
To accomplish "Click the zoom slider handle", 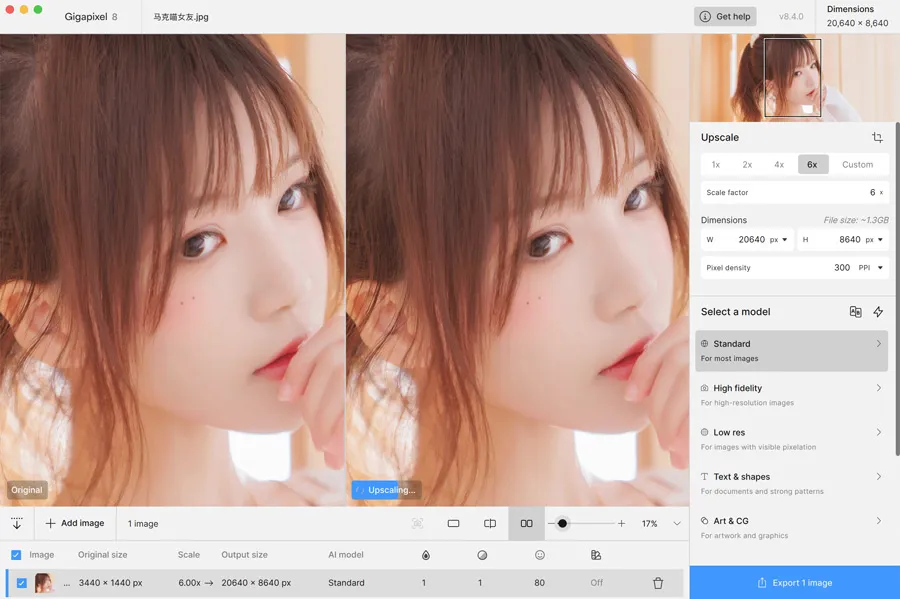I will point(563,524).
